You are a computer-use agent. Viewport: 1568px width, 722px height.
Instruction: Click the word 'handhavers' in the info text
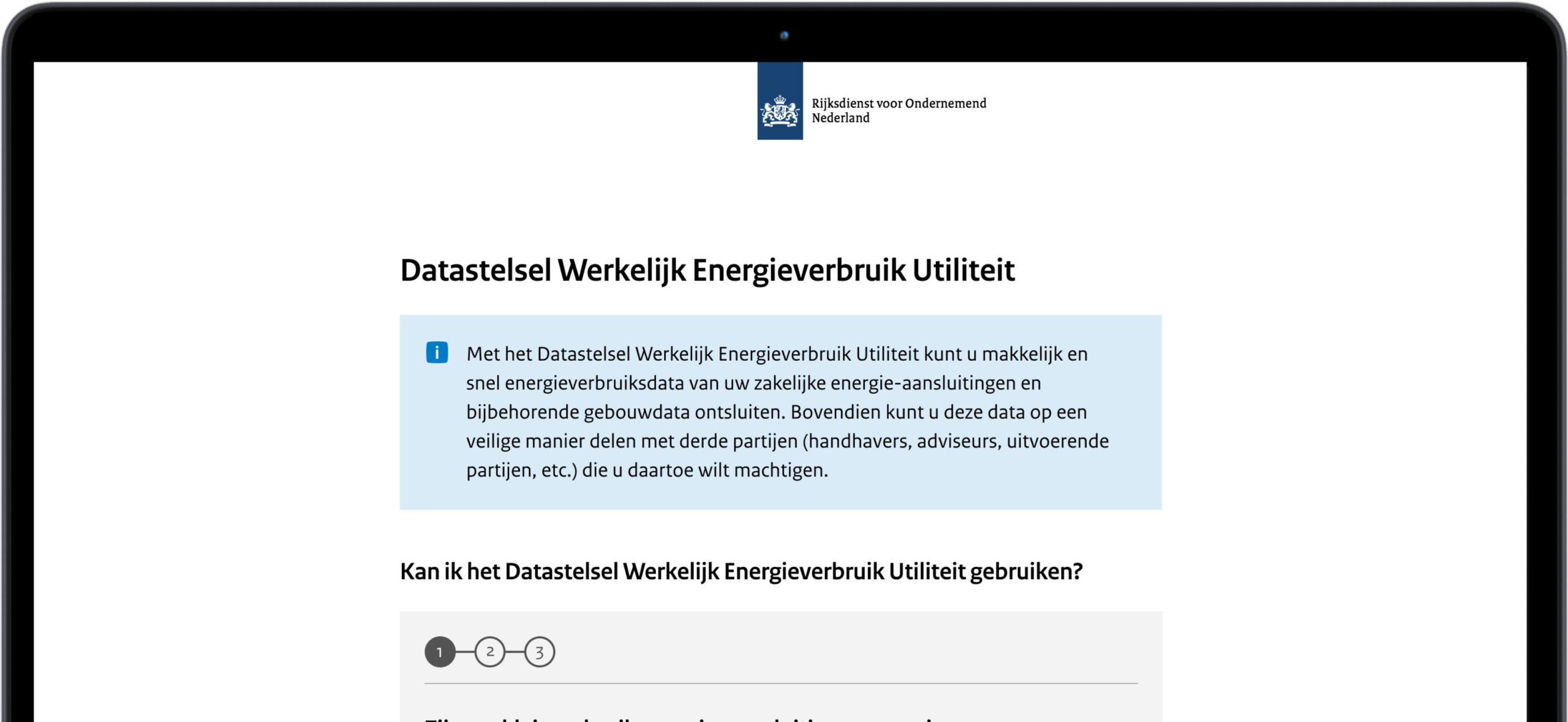tap(858, 441)
